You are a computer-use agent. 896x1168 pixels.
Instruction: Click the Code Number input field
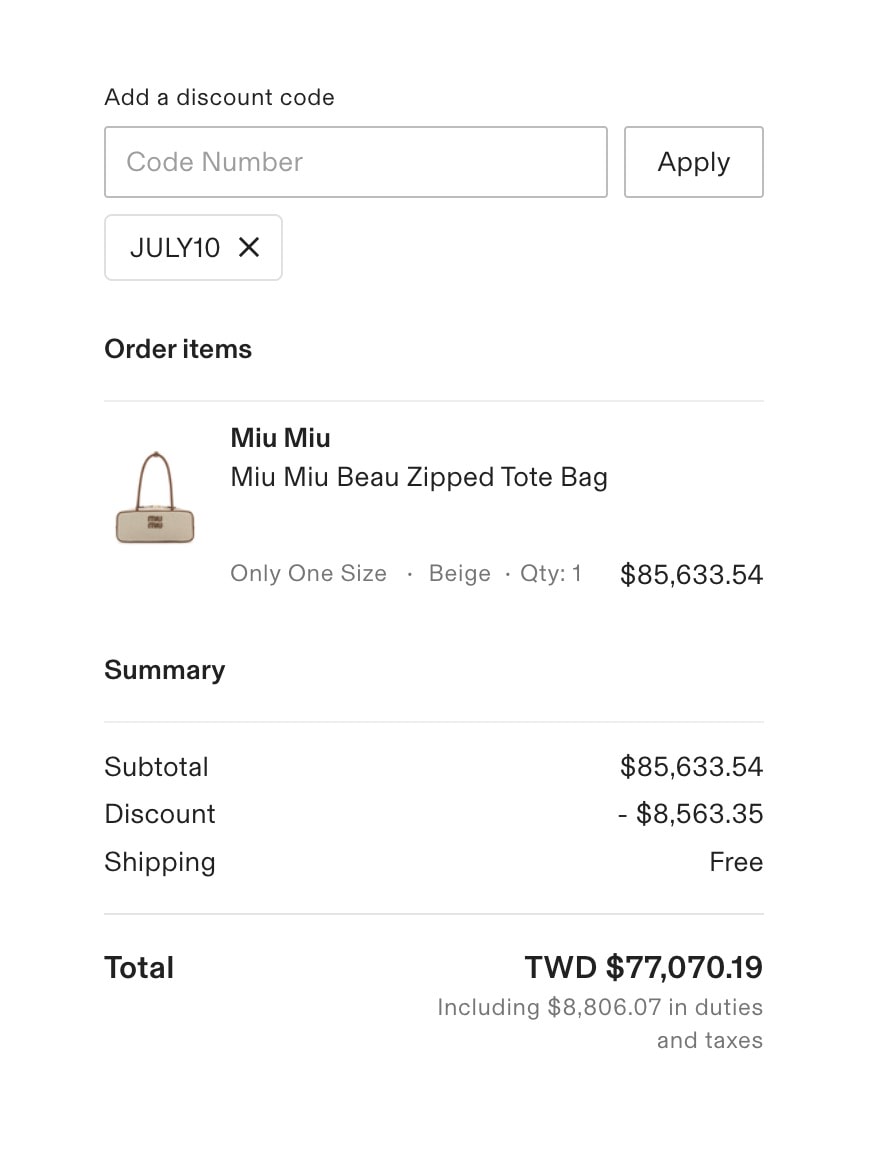click(x=356, y=162)
